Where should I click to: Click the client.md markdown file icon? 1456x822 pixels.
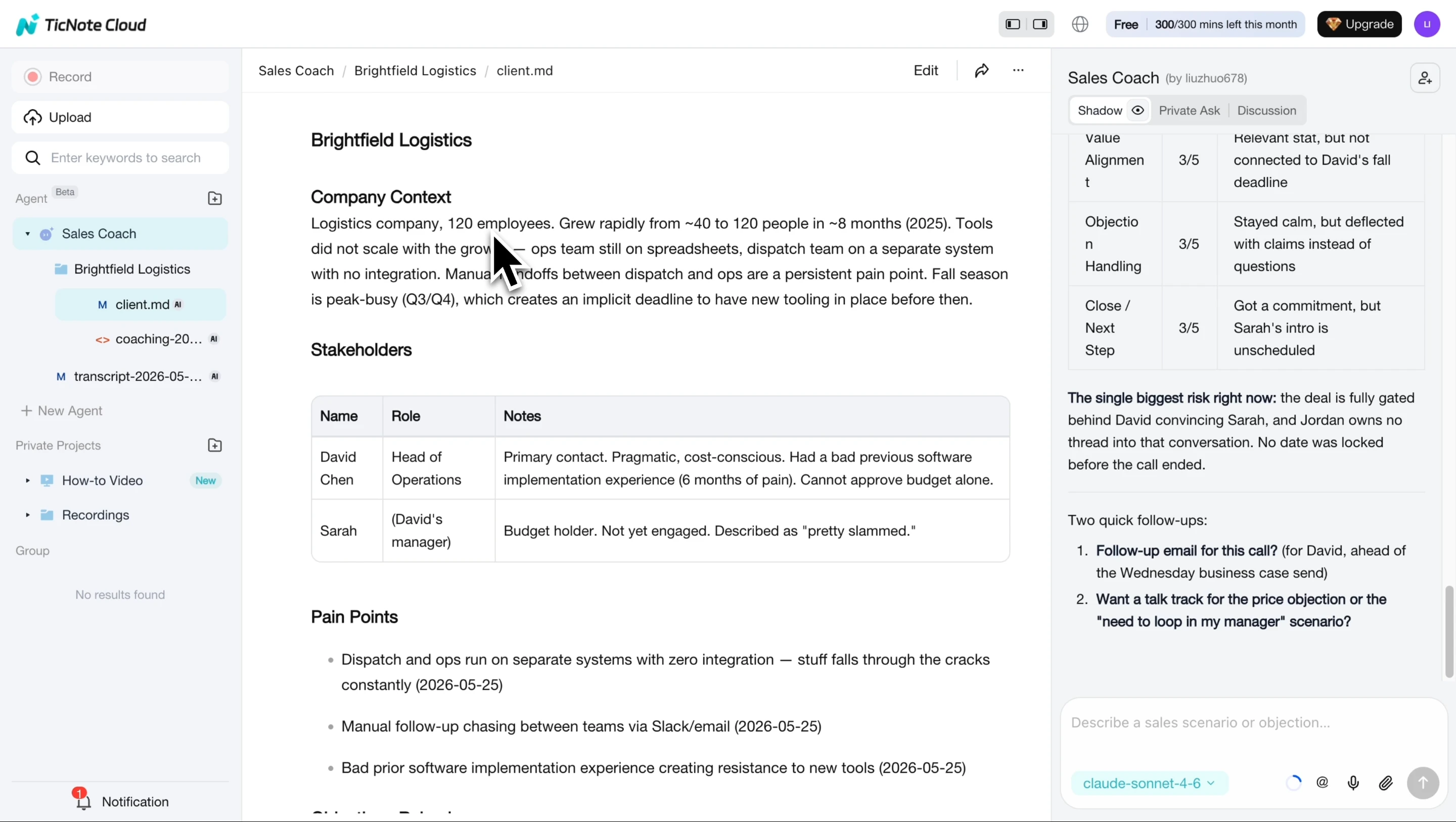click(102, 305)
